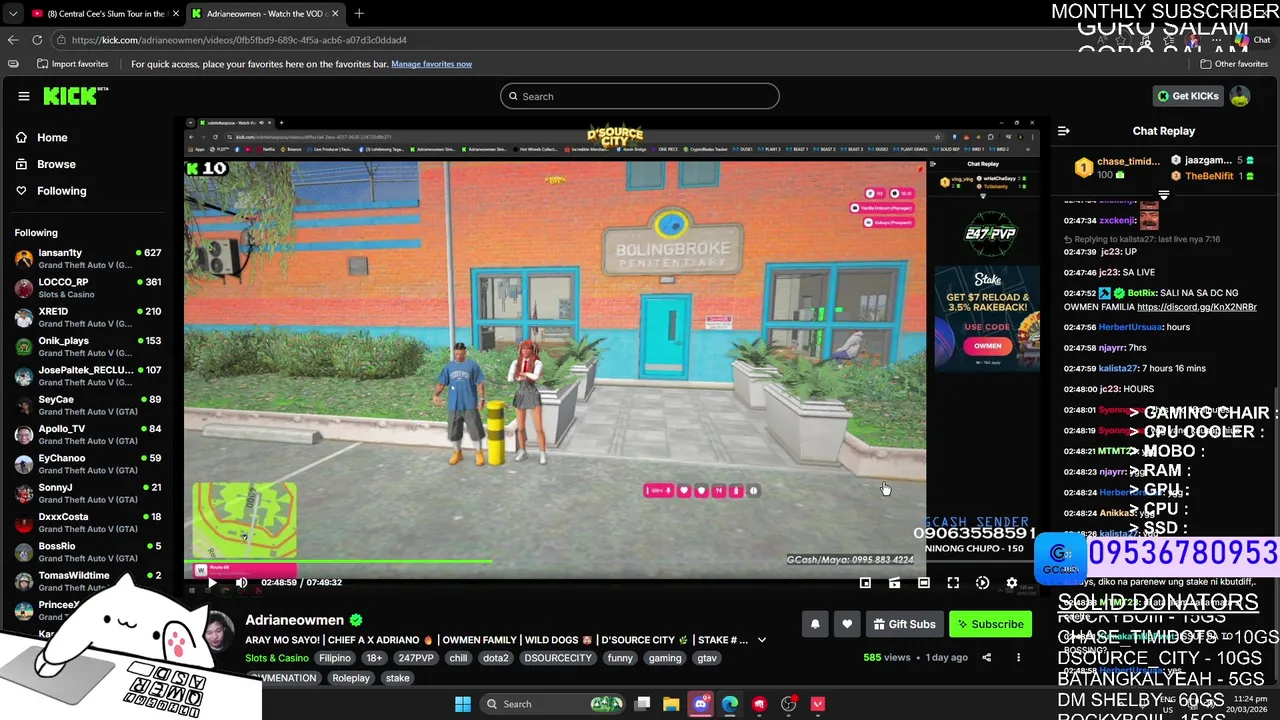Focus the Kick search field

pos(640,96)
